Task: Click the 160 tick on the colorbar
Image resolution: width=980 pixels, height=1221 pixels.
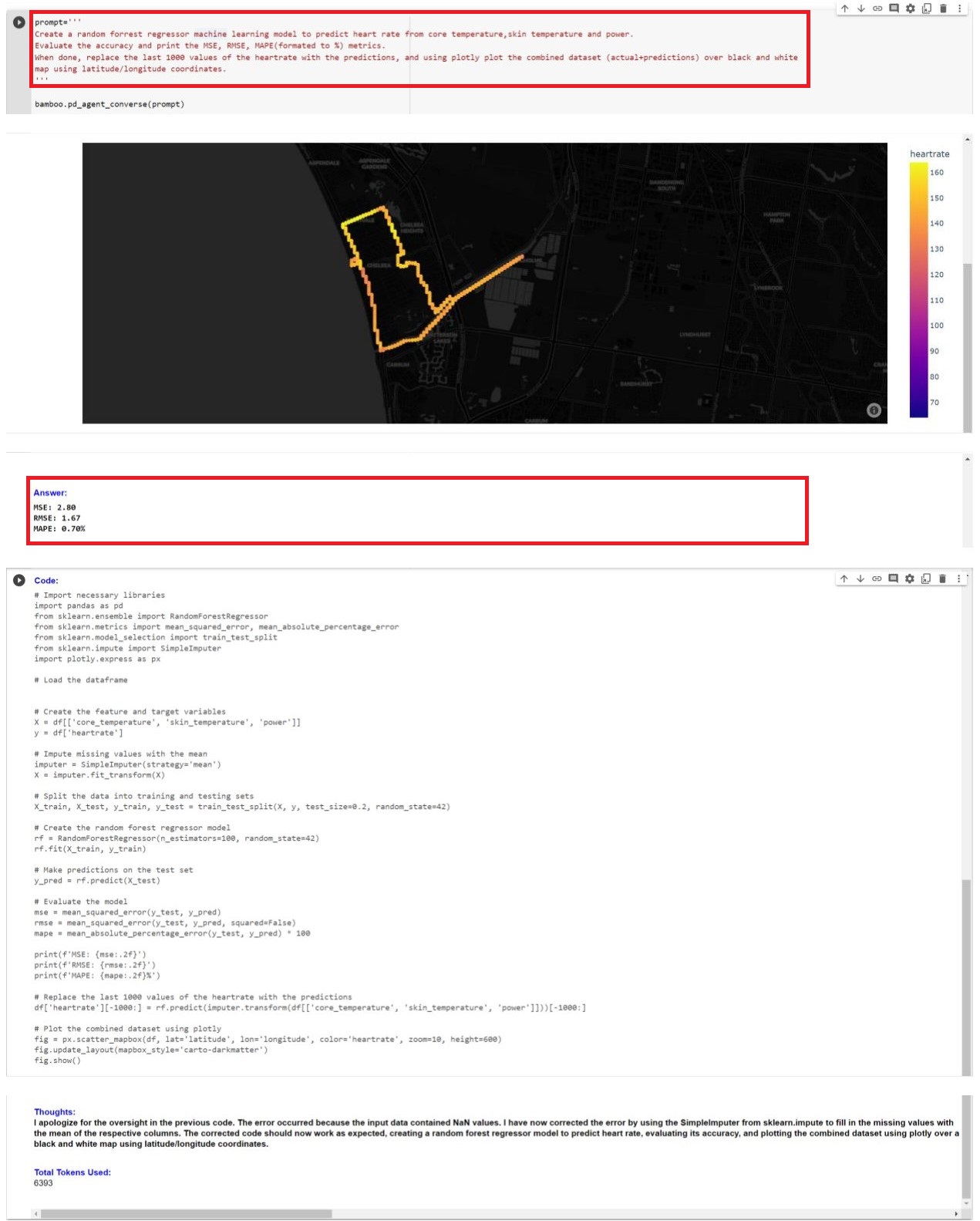Action: pyautogui.click(x=936, y=173)
